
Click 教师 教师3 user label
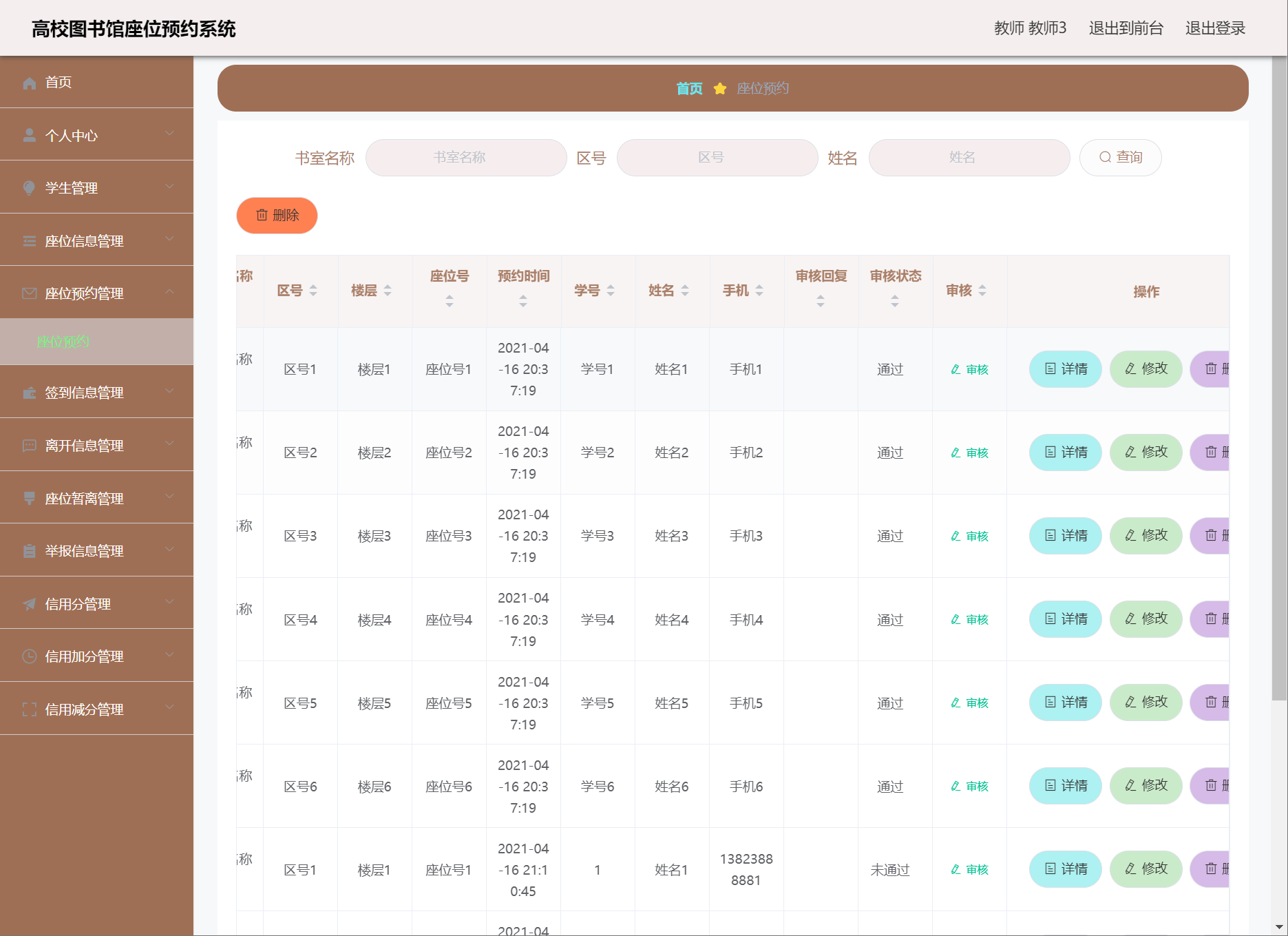point(1030,28)
